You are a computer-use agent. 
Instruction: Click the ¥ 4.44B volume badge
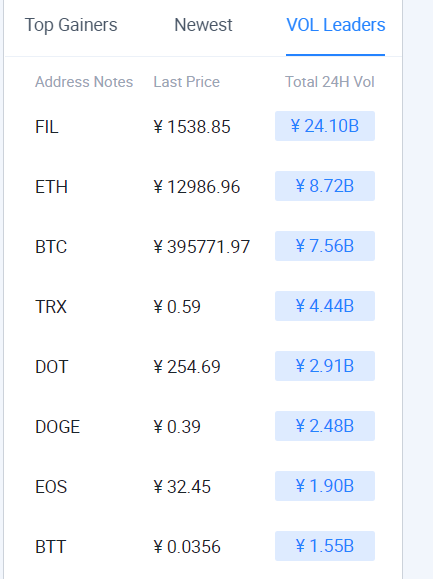coord(325,306)
